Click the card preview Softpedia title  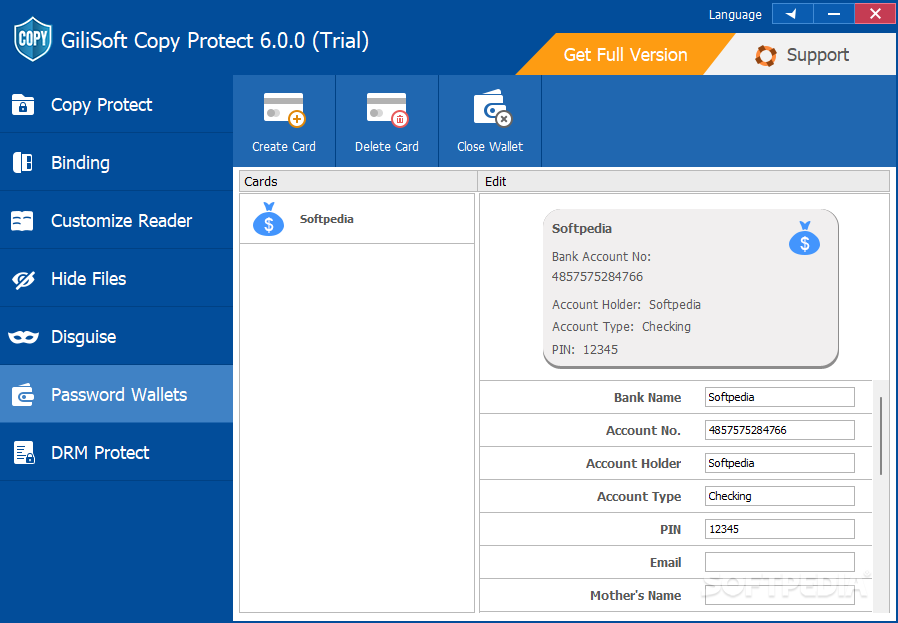tap(582, 228)
